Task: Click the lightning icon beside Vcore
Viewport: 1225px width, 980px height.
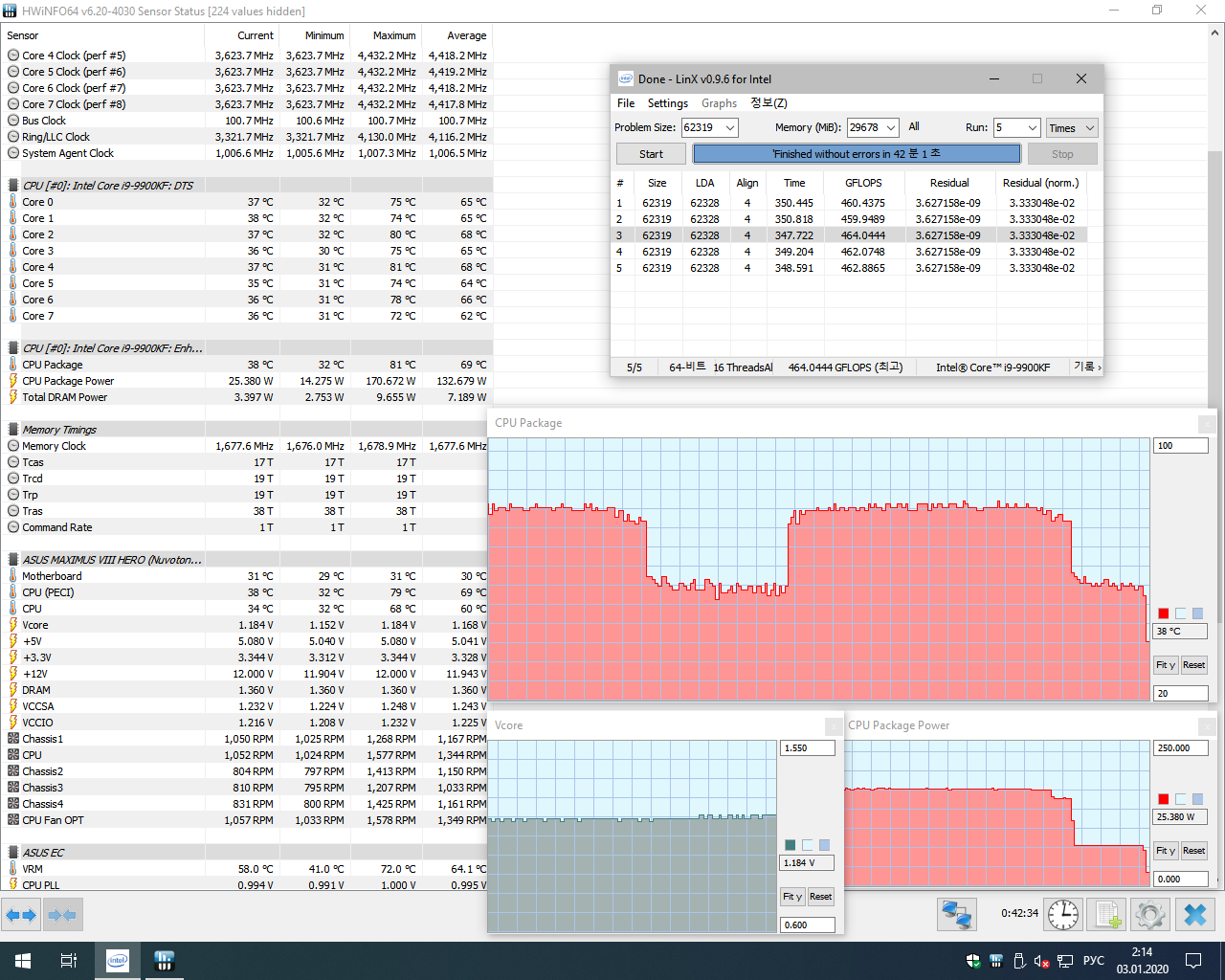Action: 13,625
